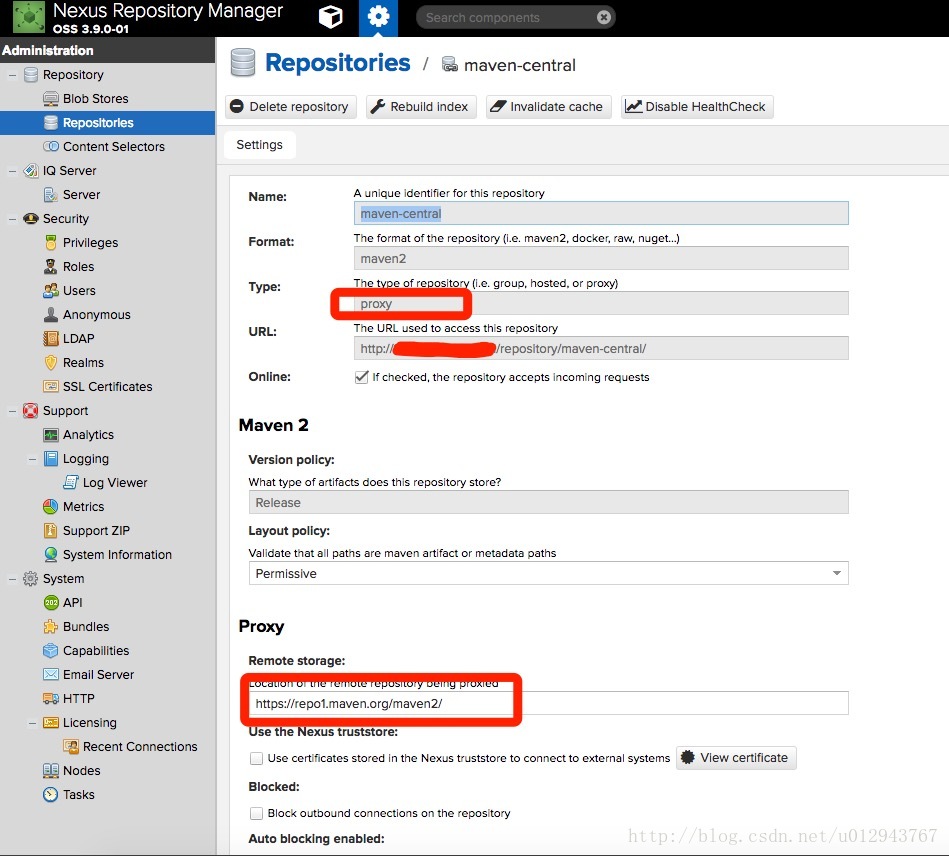949x856 pixels.
Task: Click the Privileges medal icon
Action: [51, 243]
